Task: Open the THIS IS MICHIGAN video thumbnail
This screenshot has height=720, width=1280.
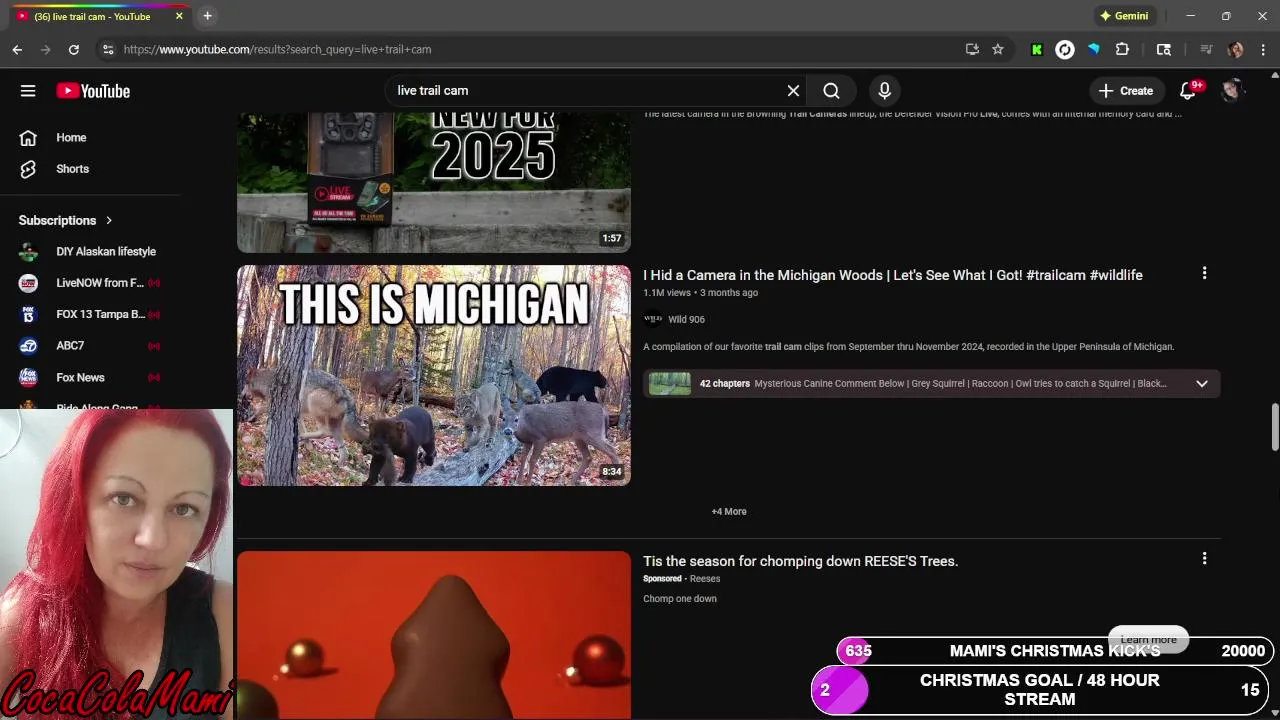Action: coord(434,375)
